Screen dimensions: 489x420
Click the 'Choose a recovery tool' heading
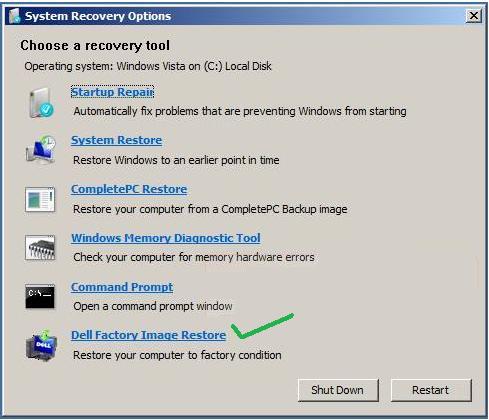(95, 46)
